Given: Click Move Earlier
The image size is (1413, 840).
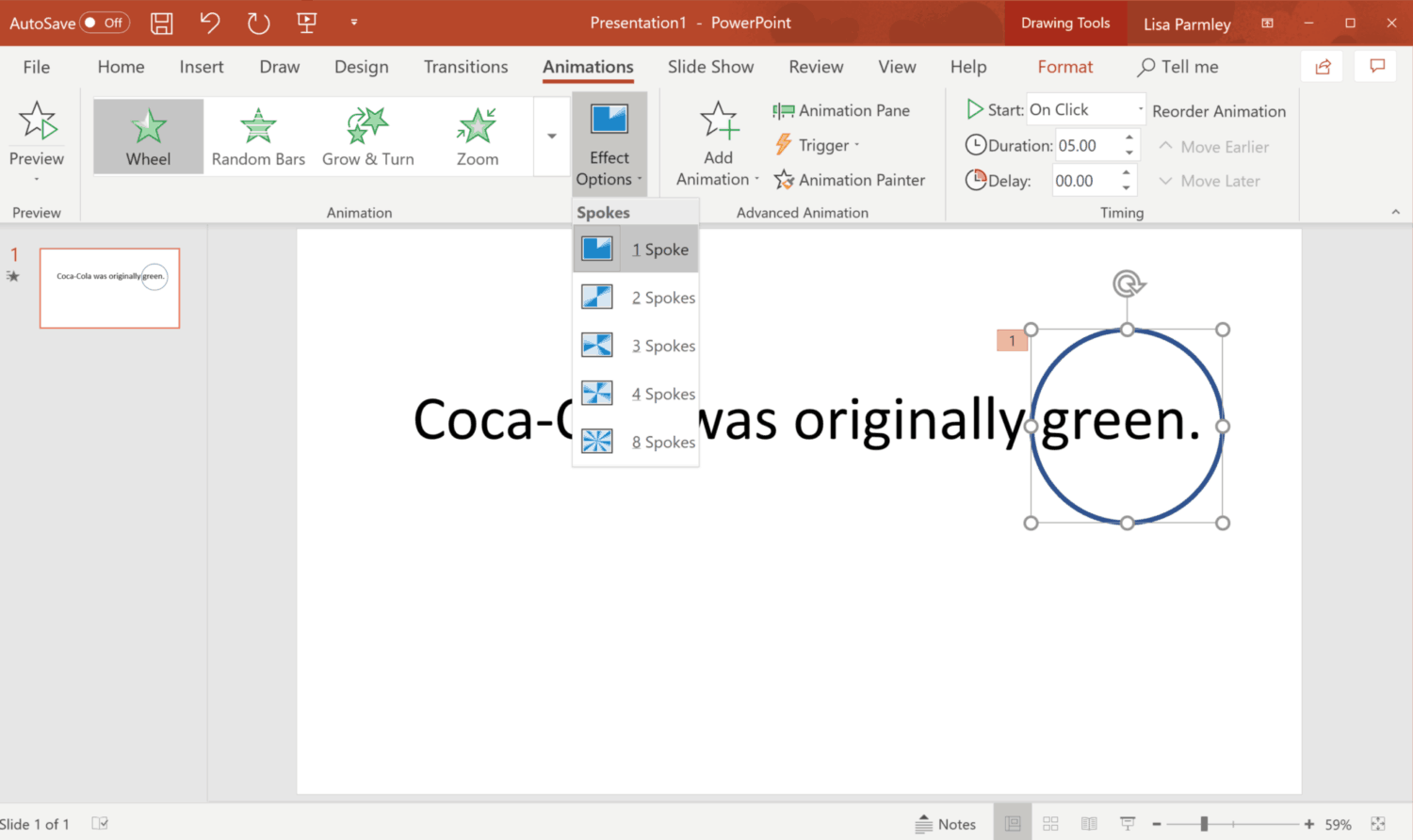Looking at the screenshot, I should point(1213,147).
